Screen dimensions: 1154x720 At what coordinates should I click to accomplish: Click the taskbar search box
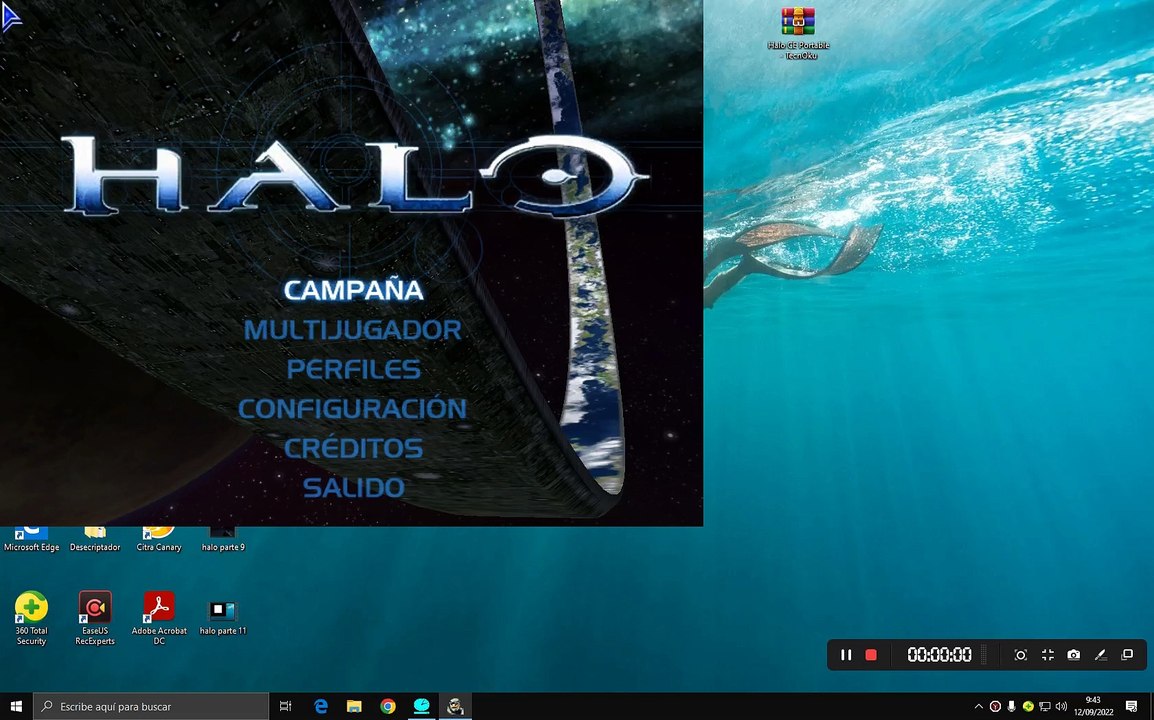point(151,706)
